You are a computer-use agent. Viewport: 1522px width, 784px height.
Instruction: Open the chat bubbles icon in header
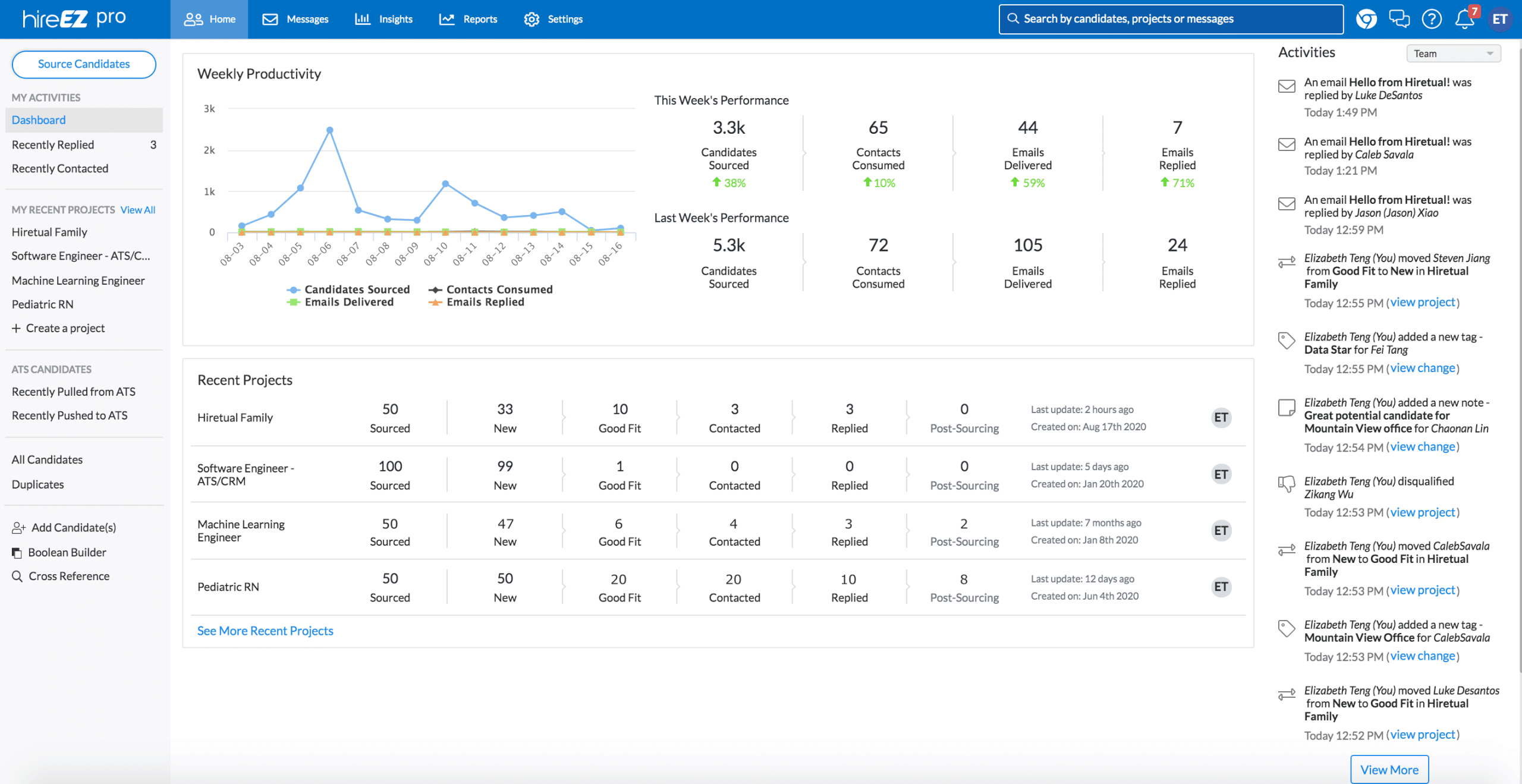click(1398, 19)
